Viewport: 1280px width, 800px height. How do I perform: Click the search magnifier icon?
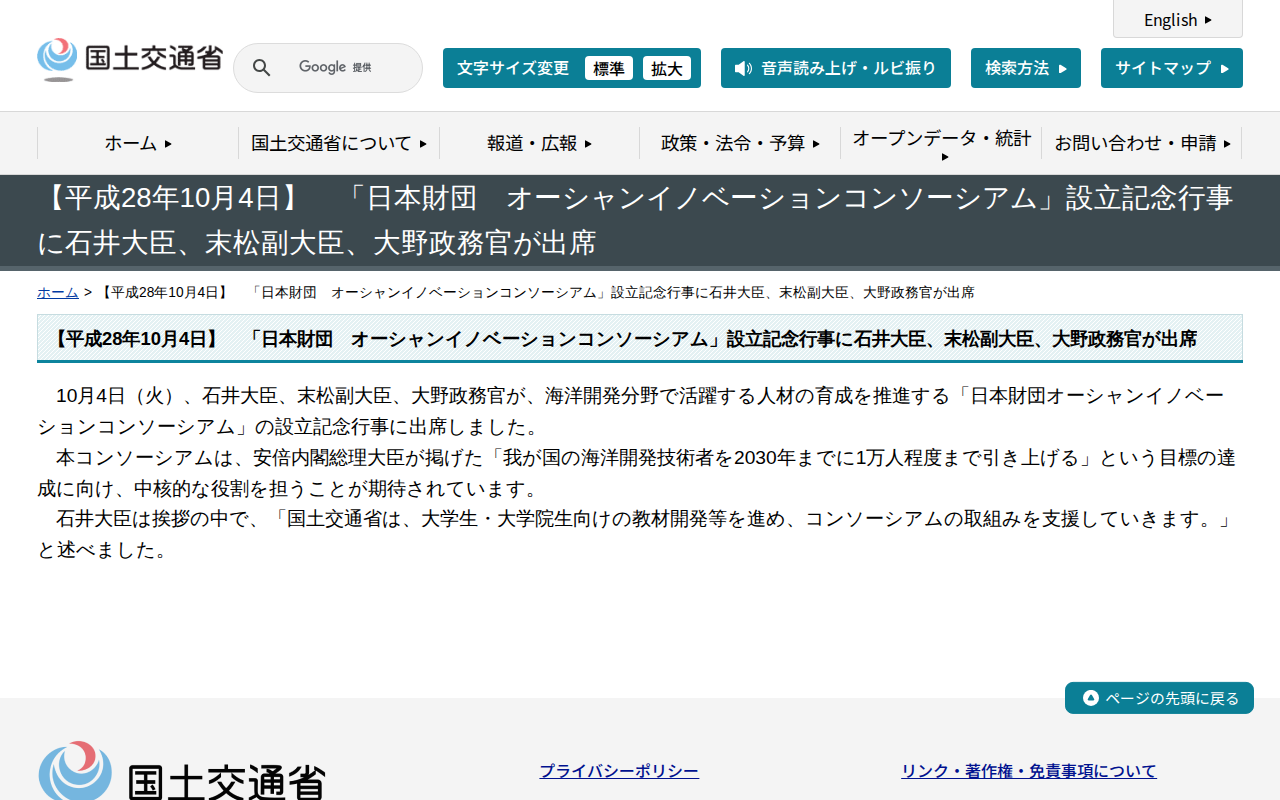pyautogui.click(x=261, y=67)
